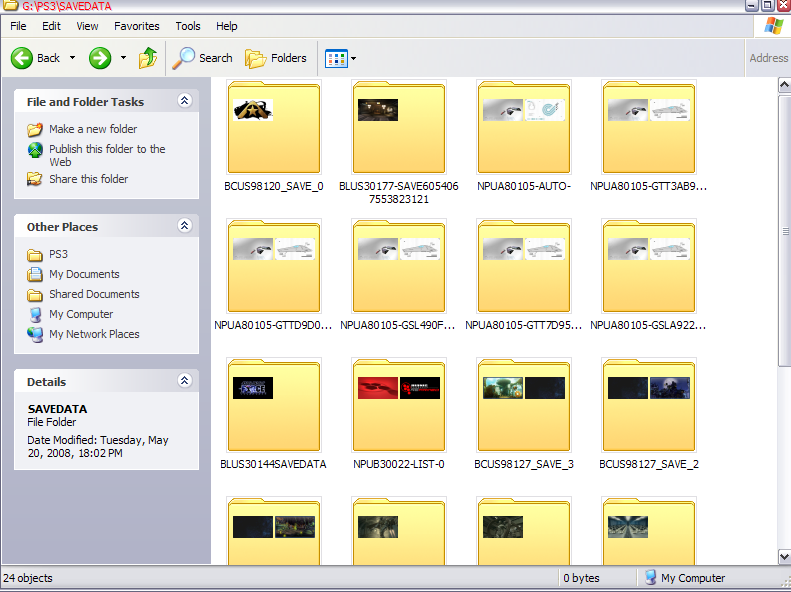Collapse the Other Places panel

pyautogui.click(x=185, y=225)
